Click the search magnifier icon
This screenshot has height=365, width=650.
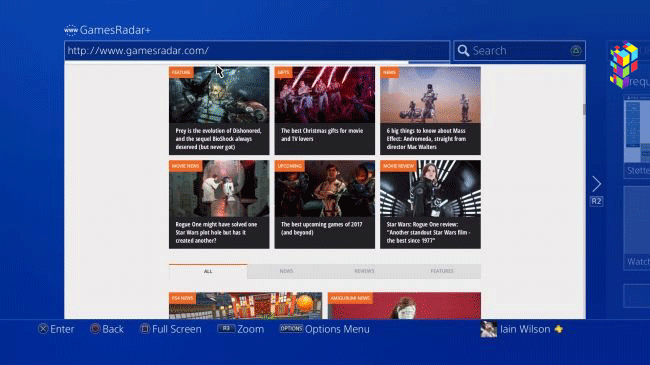point(463,51)
